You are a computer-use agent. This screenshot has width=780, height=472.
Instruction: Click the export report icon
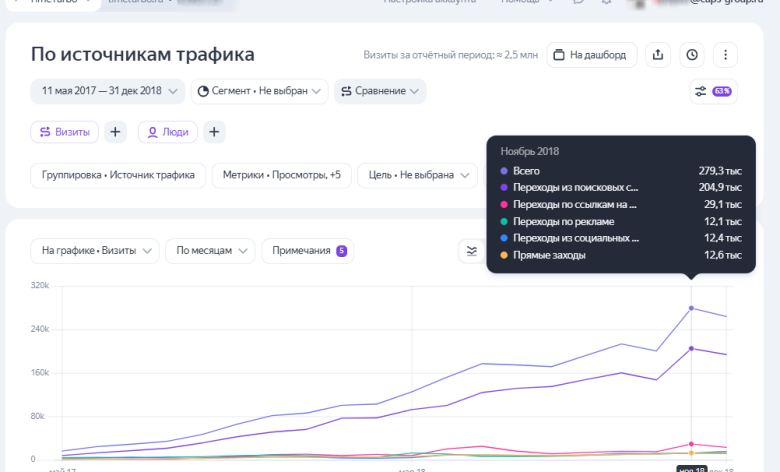click(x=658, y=55)
